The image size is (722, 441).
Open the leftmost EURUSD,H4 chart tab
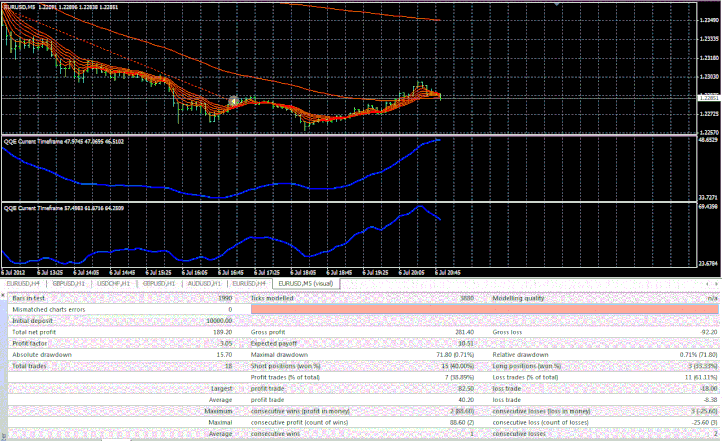[x=23, y=284]
